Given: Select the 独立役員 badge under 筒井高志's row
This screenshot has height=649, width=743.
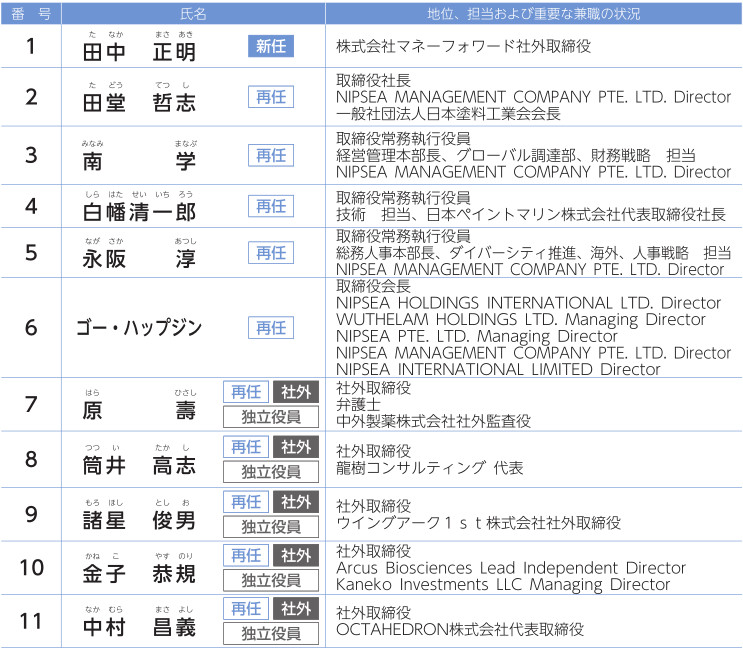Looking at the screenshot, I should tap(271, 471).
